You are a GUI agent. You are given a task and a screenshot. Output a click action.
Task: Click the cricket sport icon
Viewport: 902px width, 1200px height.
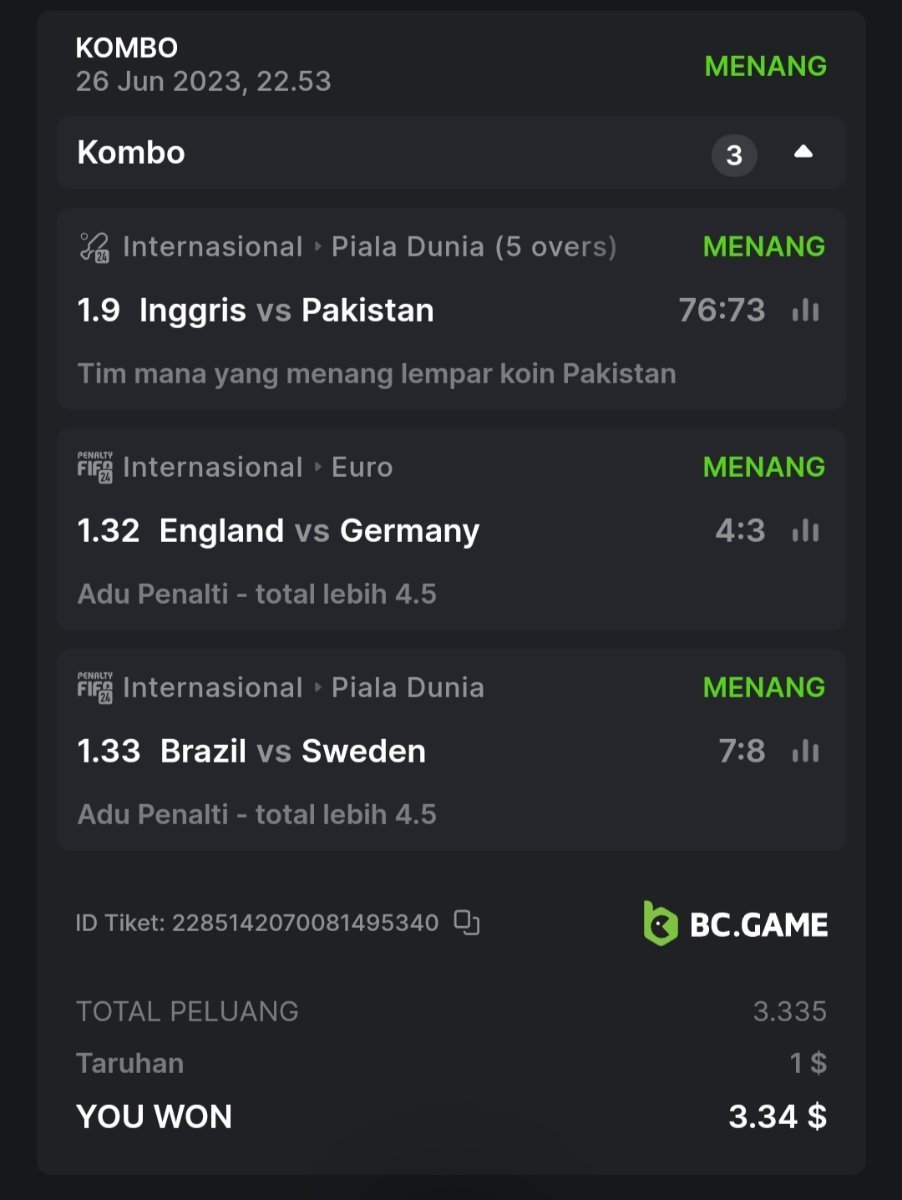tap(94, 247)
